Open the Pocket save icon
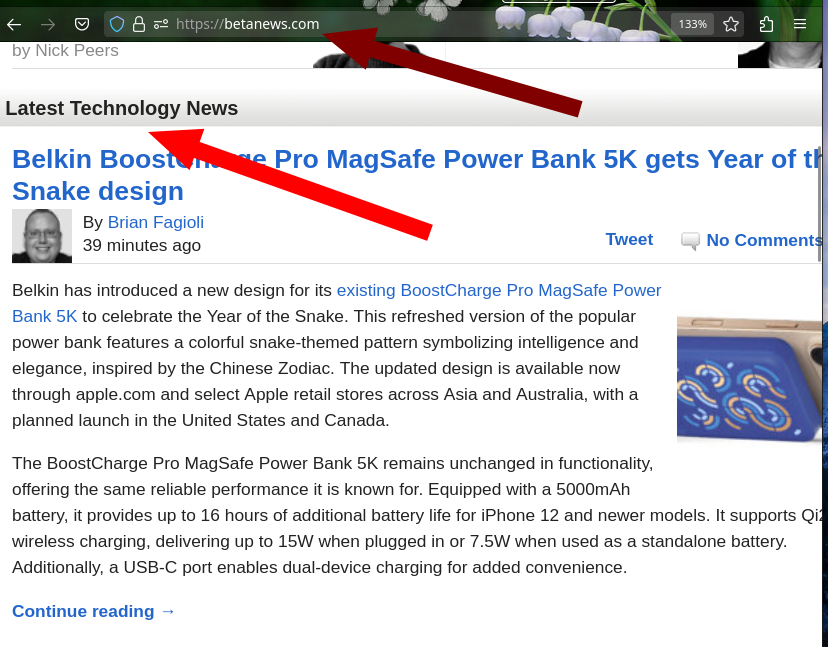The height and width of the screenshot is (647, 828). pyautogui.click(x=83, y=24)
